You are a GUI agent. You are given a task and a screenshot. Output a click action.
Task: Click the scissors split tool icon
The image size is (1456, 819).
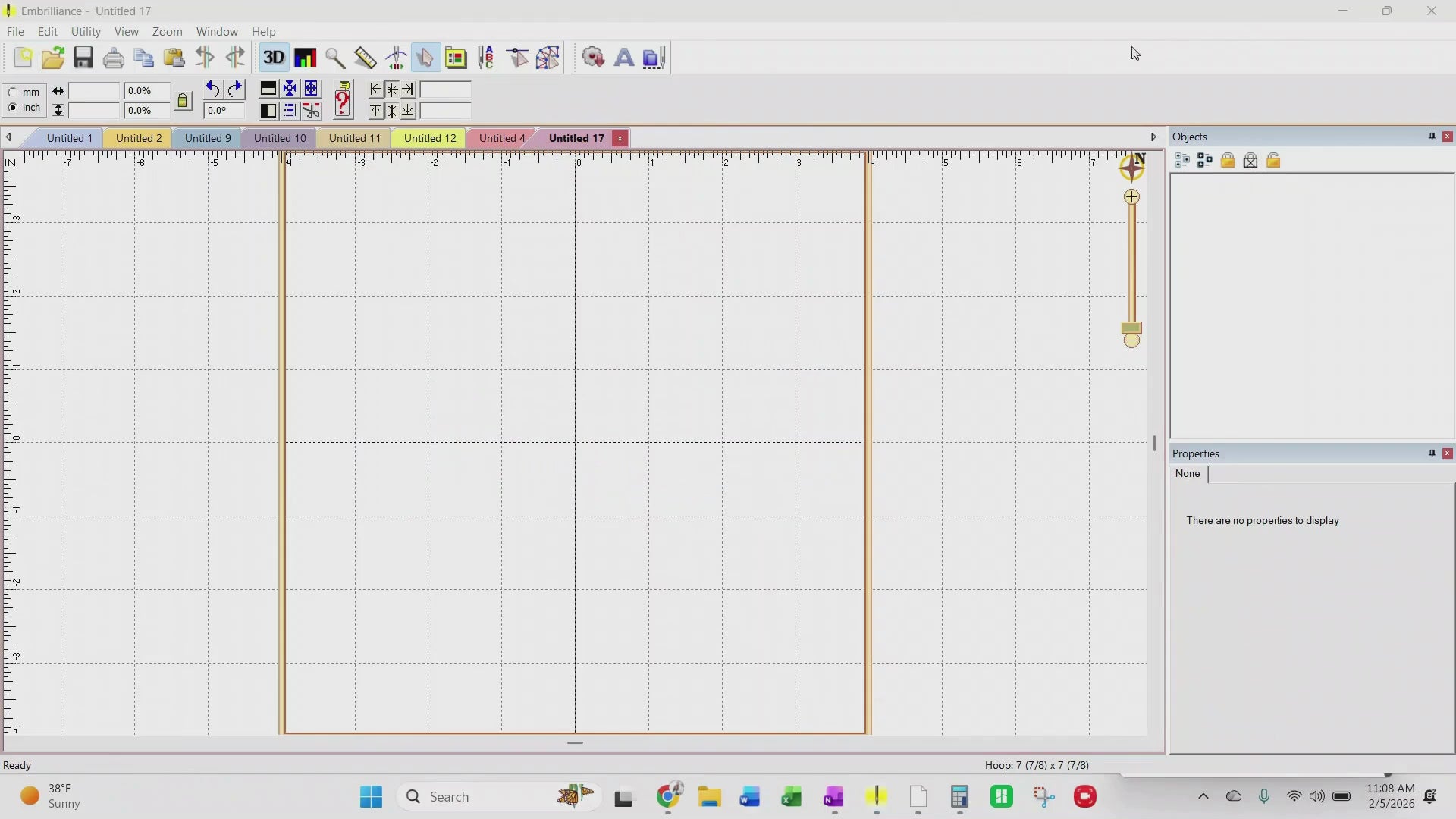[x=311, y=111]
